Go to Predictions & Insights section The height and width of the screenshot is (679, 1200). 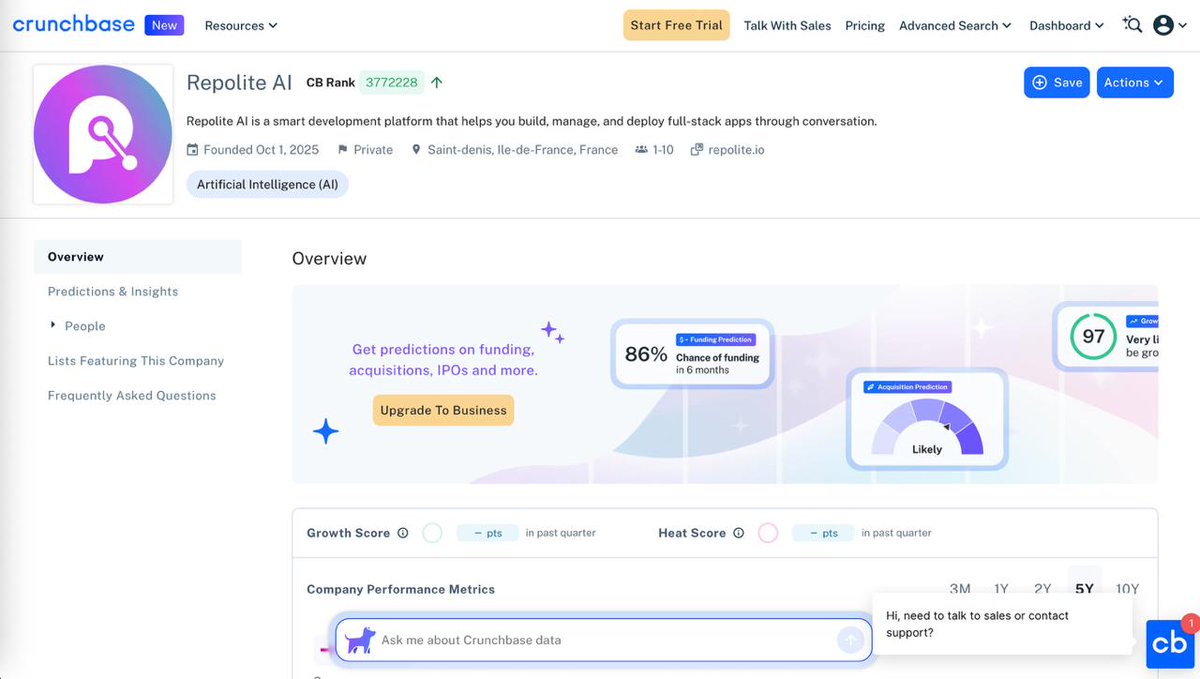tap(113, 291)
